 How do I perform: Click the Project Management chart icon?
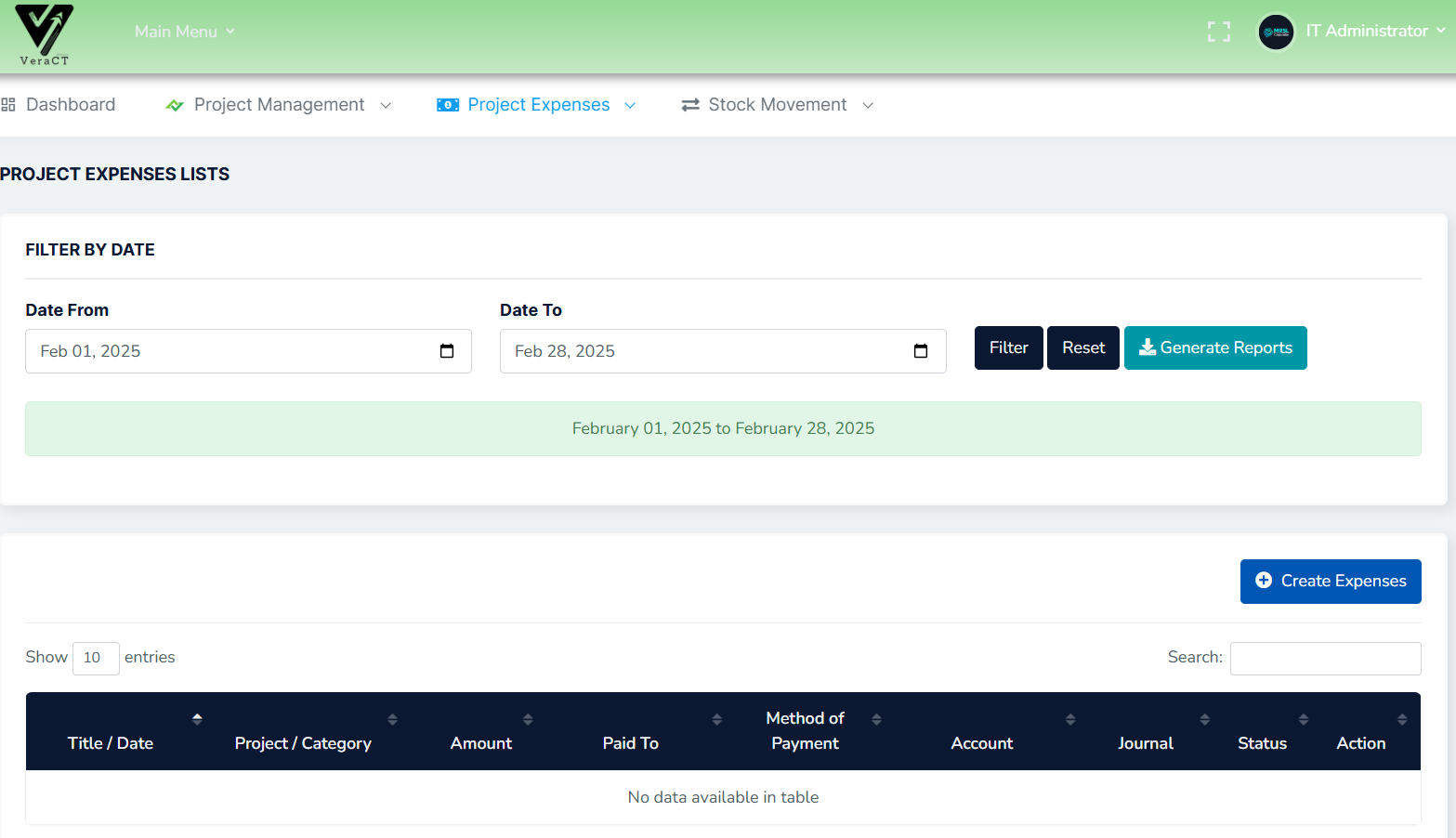coord(174,104)
